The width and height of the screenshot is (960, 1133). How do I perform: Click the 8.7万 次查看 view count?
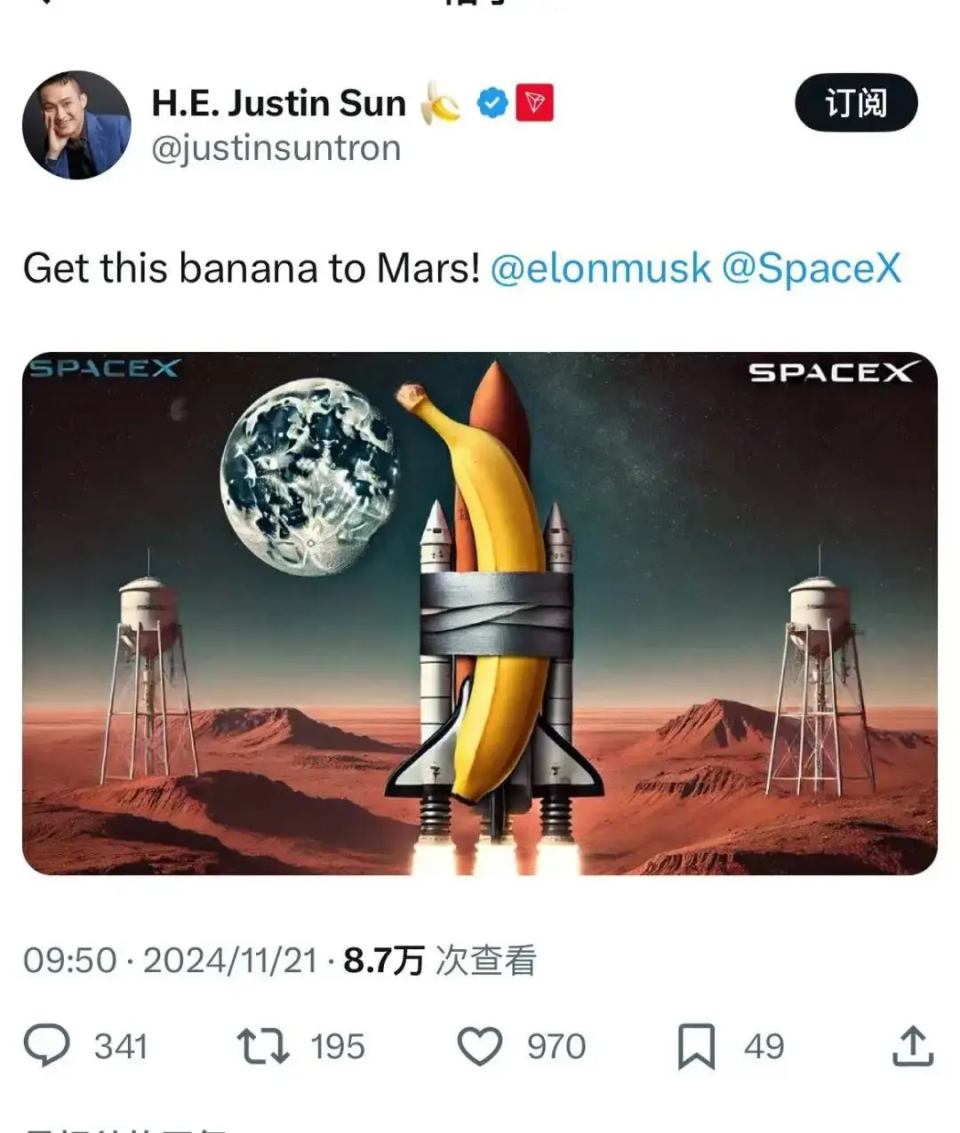pos(440,961)
